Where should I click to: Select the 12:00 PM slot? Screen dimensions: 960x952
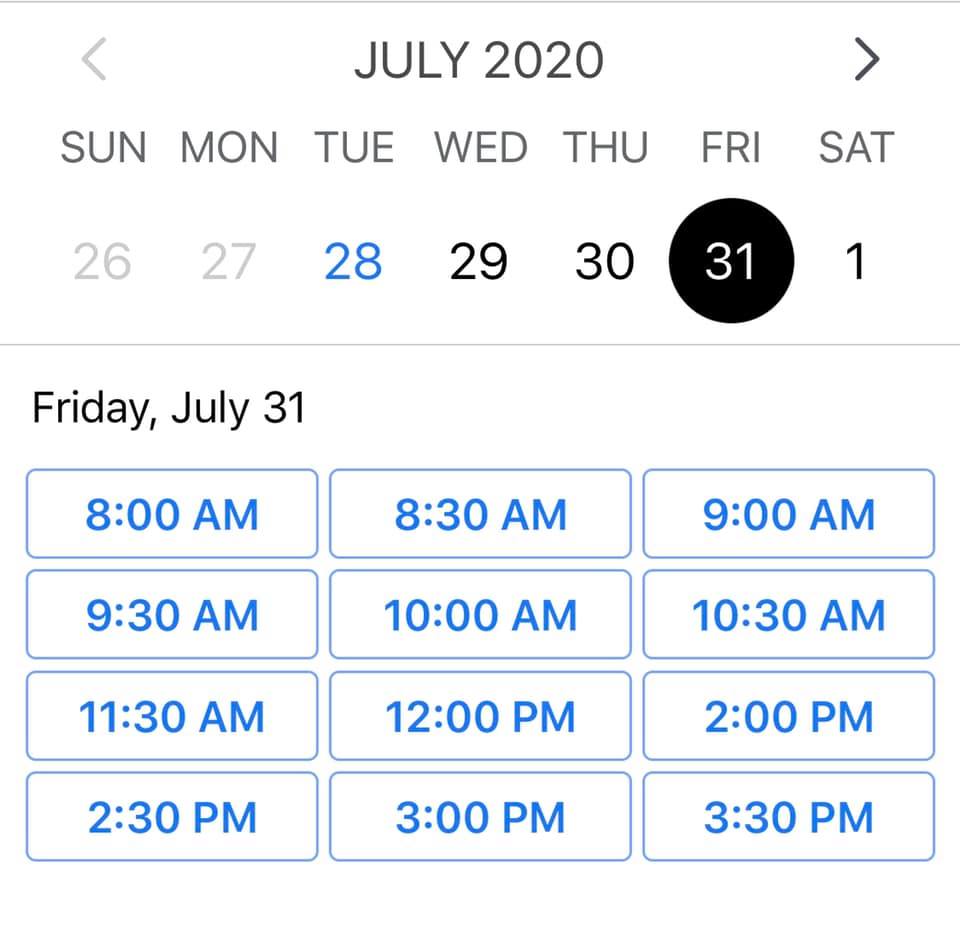tap(480, 716)
